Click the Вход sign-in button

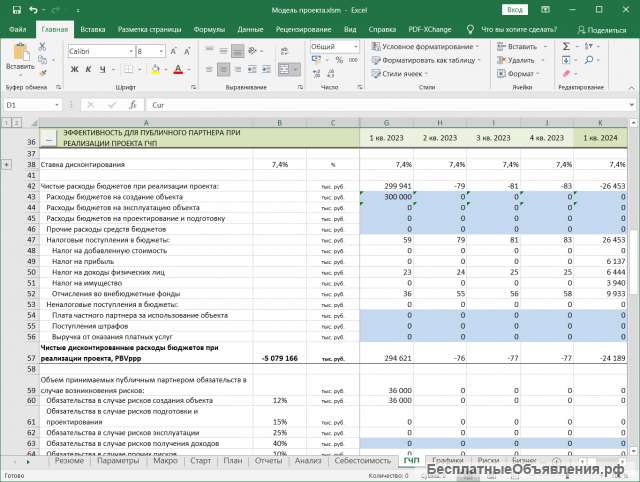pyautogui.click(x=514, y=10)
